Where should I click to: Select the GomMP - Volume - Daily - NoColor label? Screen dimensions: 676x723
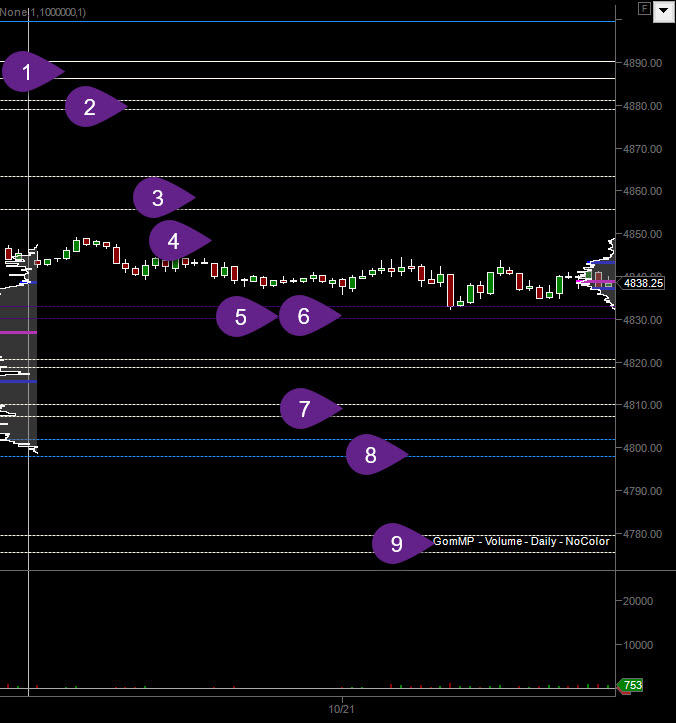(x=521, y=541)
